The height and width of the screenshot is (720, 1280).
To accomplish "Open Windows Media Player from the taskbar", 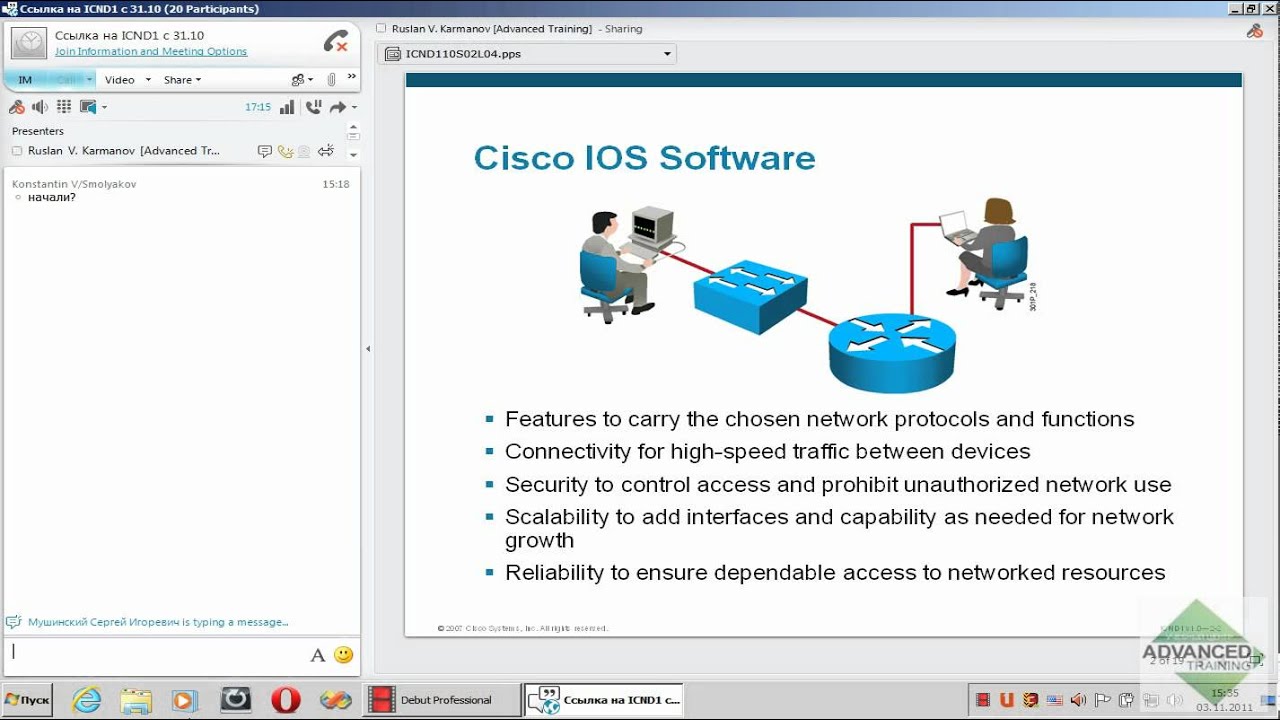I will pyautogui.click(x=185, y=700).
